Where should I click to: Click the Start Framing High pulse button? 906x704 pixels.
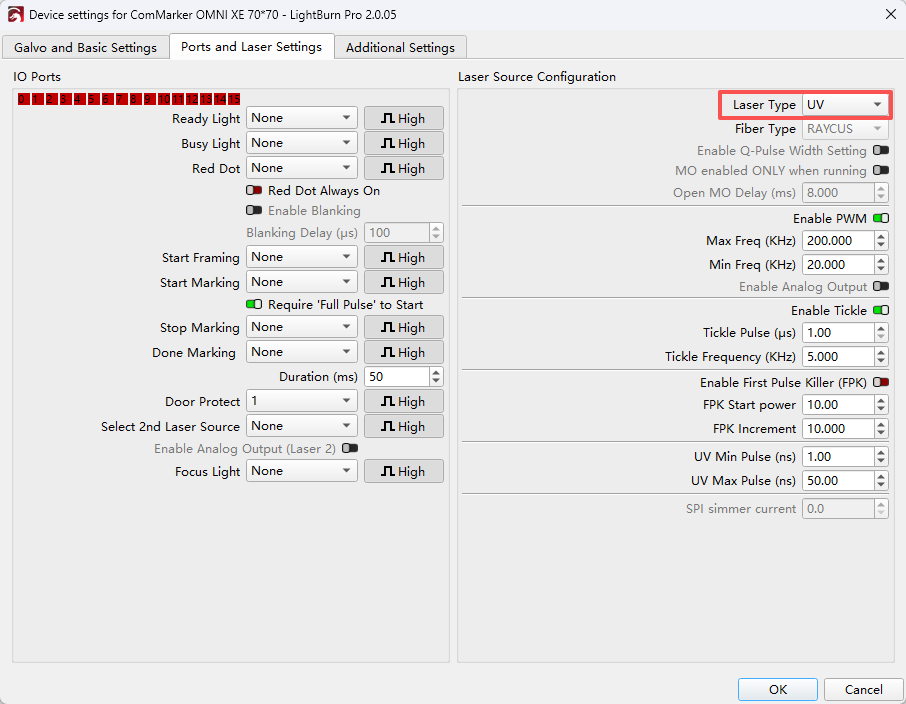(403, 258)
